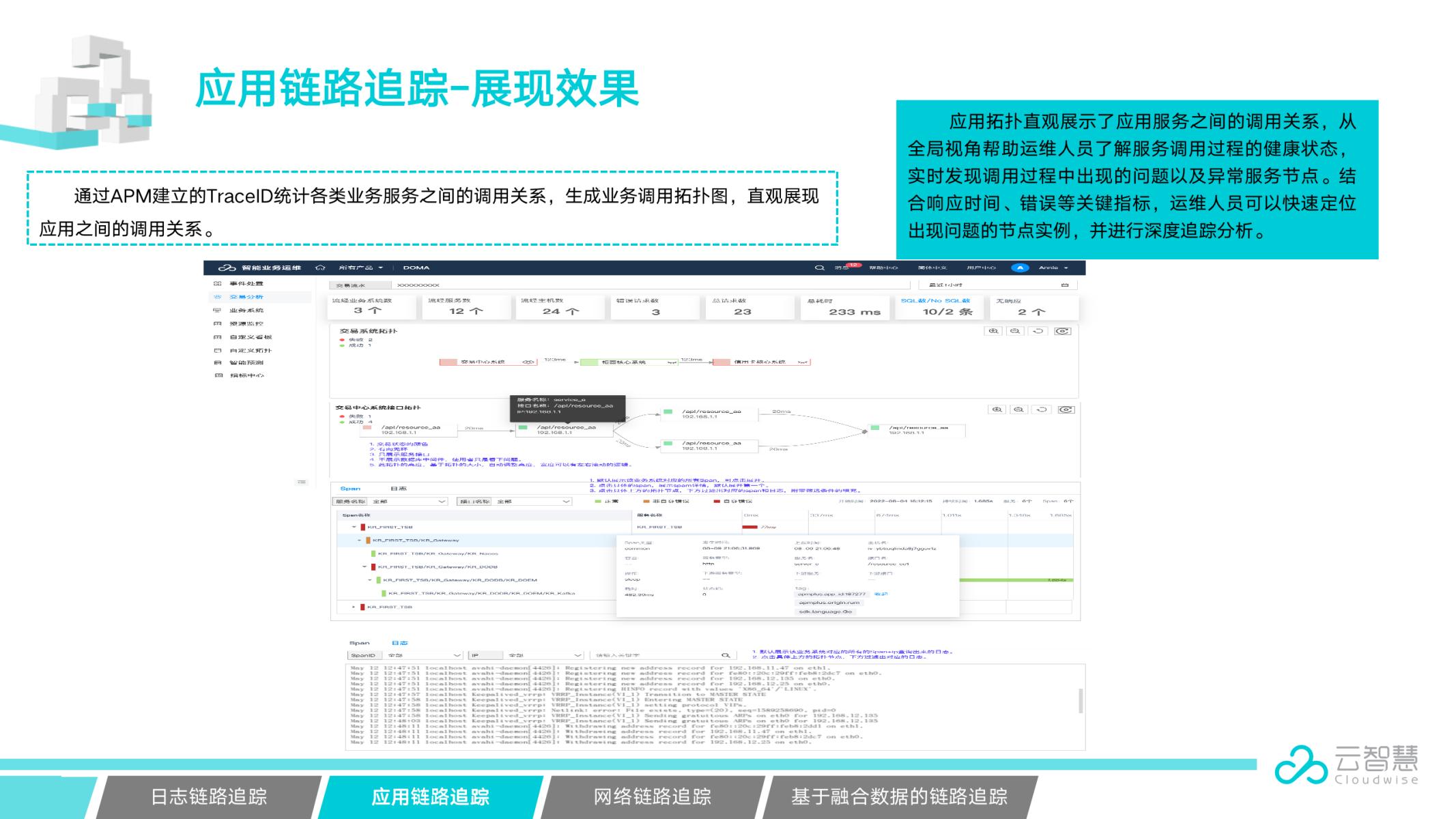This screenshot has height=819, width=1456.
Task: Collapse the KR_FIRST_TSB/KR_Gateway/KR_DODB span row
Action: click(x=365, y=567)
